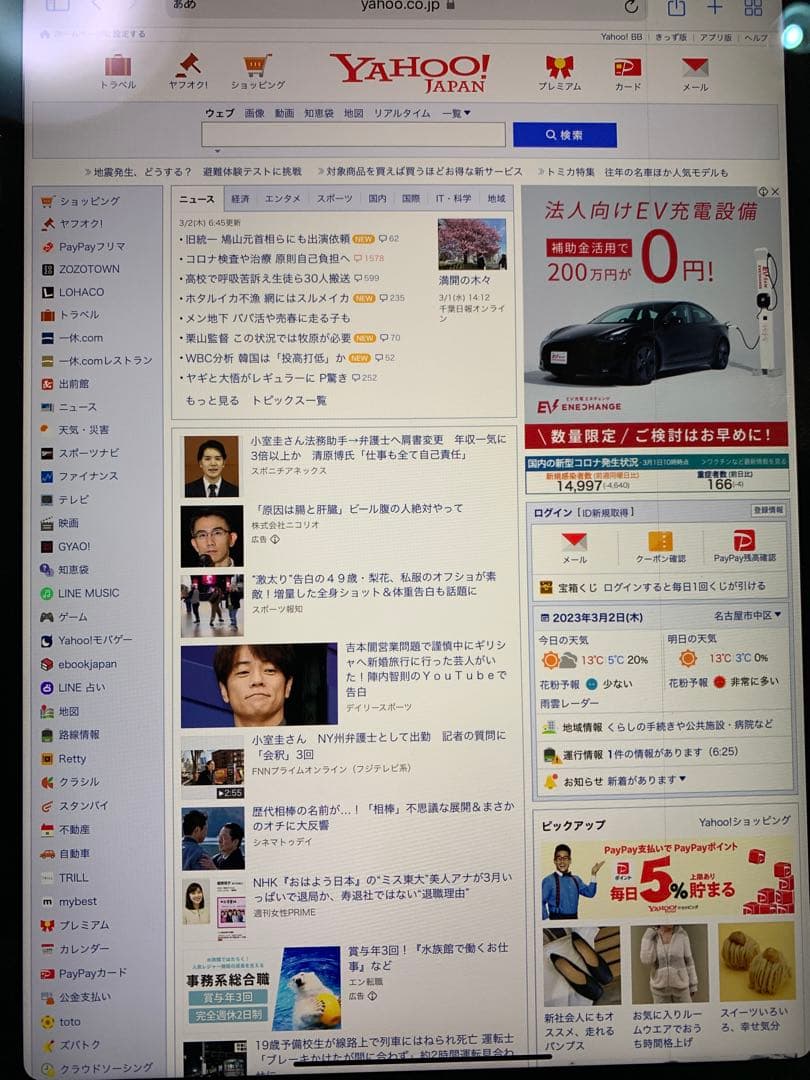Open the 天気・災害 weather sidebar icon

point(83,430)
